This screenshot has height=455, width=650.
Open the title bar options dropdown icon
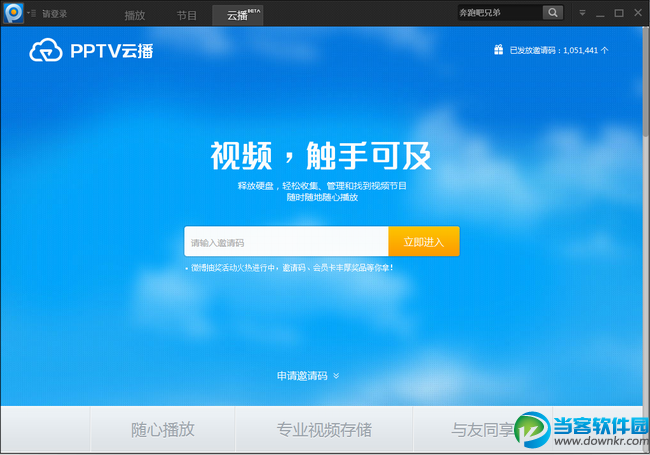click(582, 13)
